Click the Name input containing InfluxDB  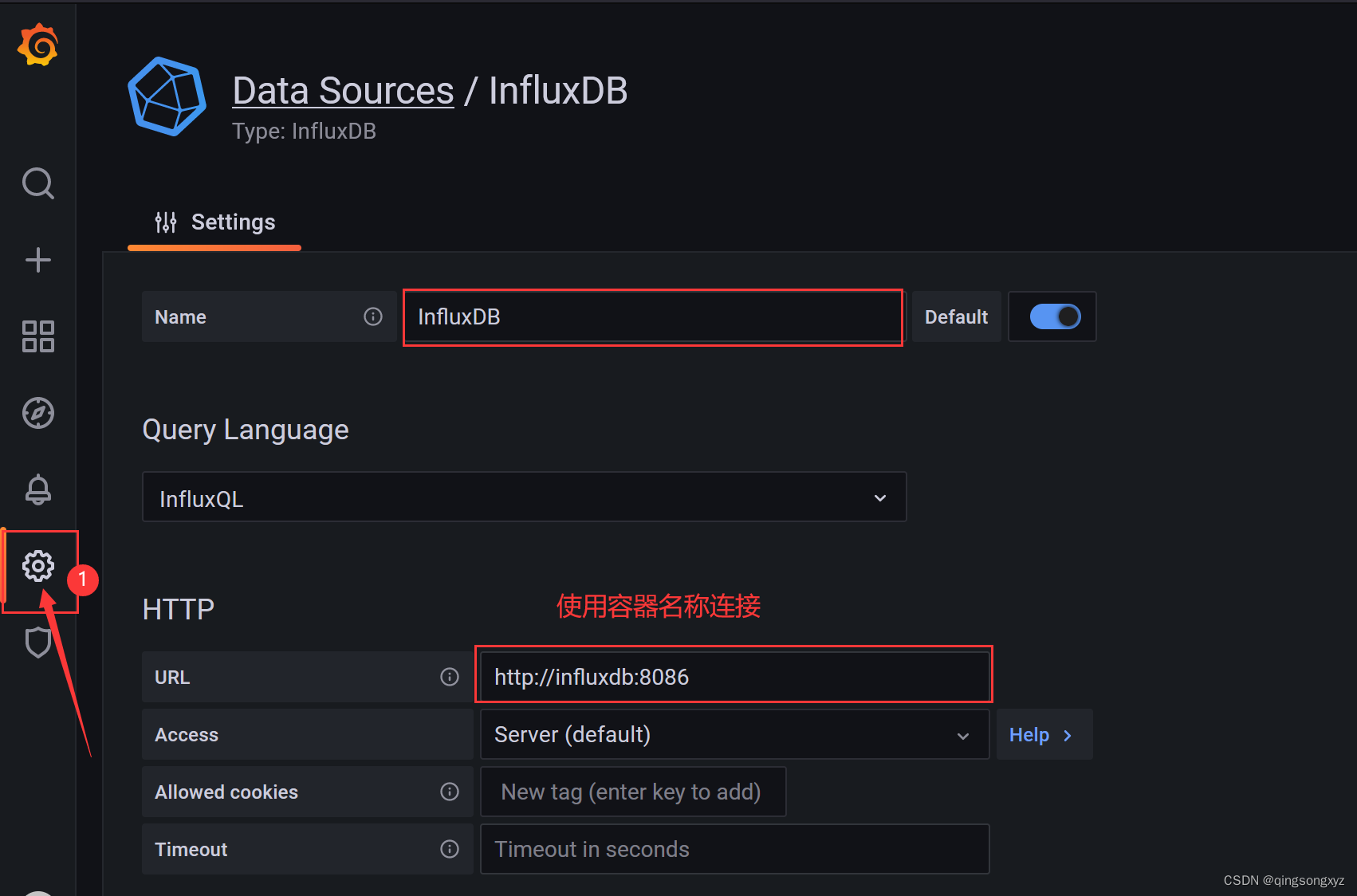(653, 316)
